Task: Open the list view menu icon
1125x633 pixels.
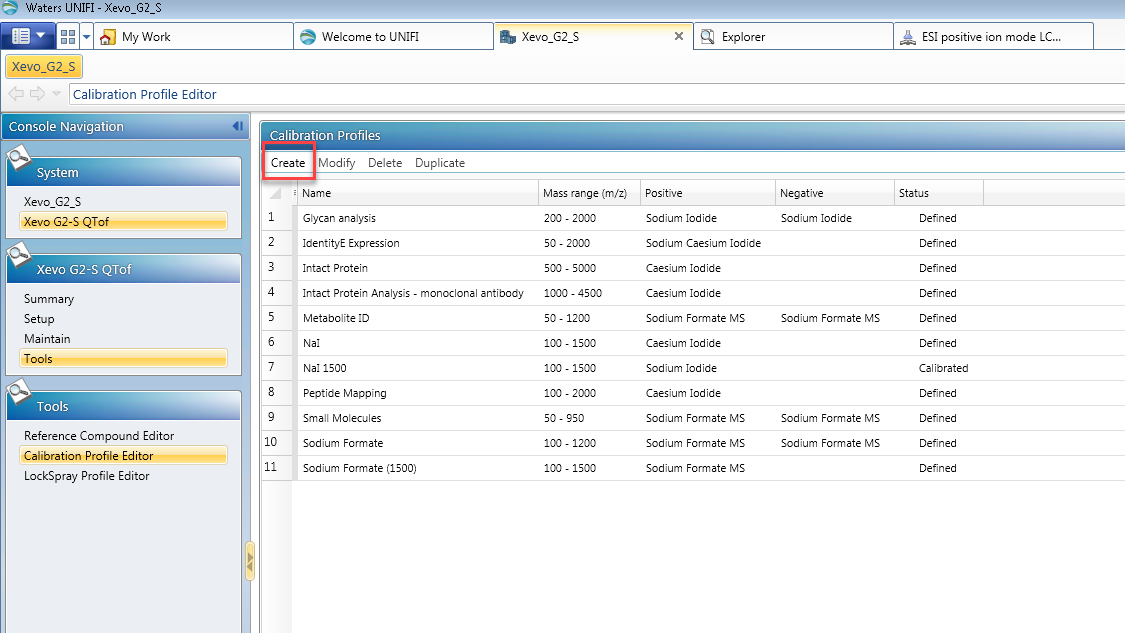Action: tap(21, 37)
